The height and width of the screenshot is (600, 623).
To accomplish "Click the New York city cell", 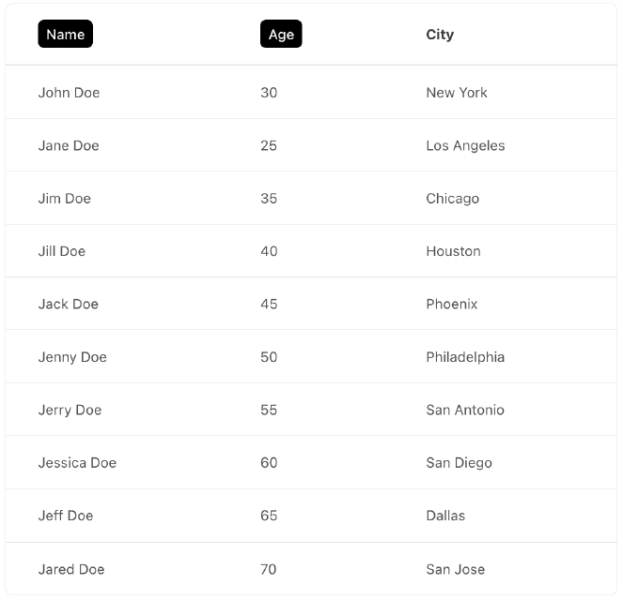I will [x=456, y=93].
